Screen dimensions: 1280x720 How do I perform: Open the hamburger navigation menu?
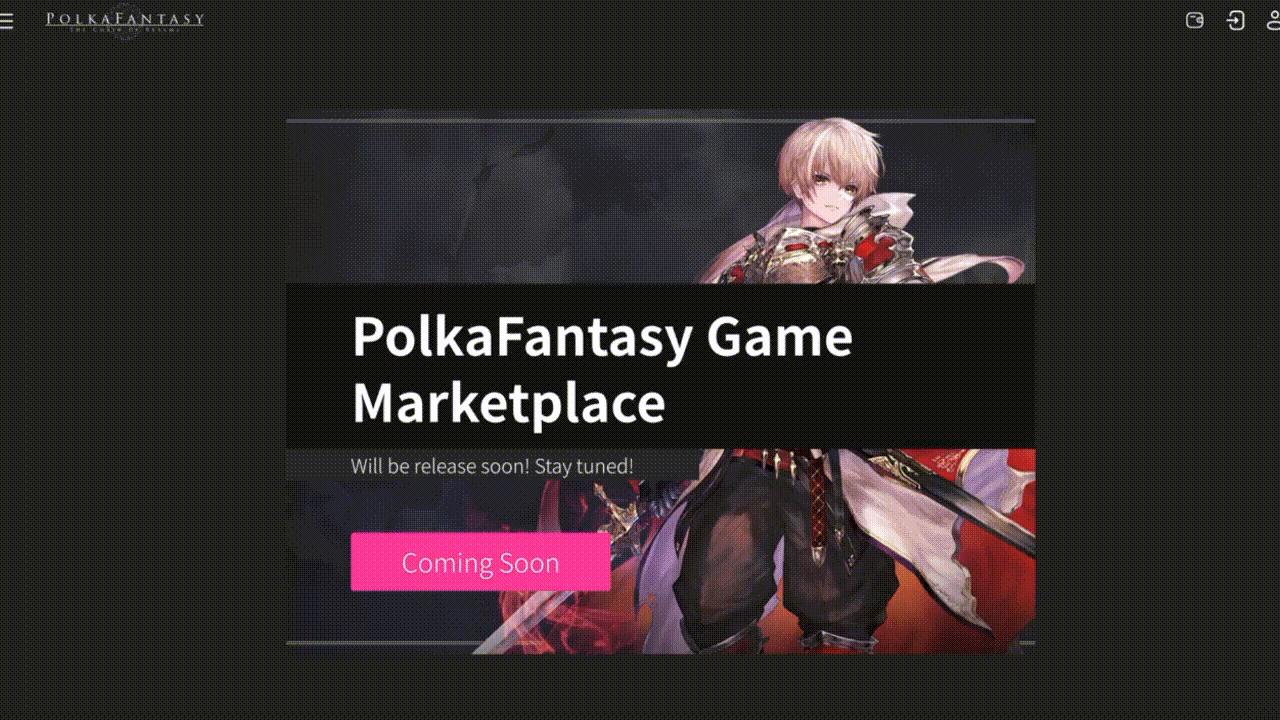click(x=6, y=20)
